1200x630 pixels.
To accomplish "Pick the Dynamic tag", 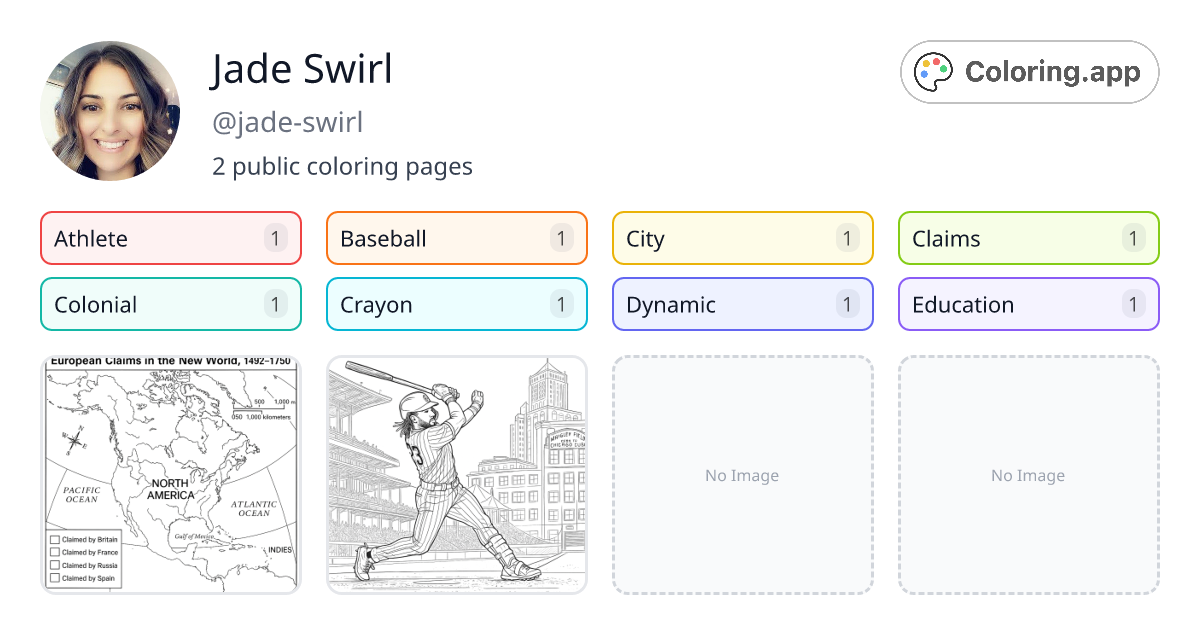I will click(743, 304).
